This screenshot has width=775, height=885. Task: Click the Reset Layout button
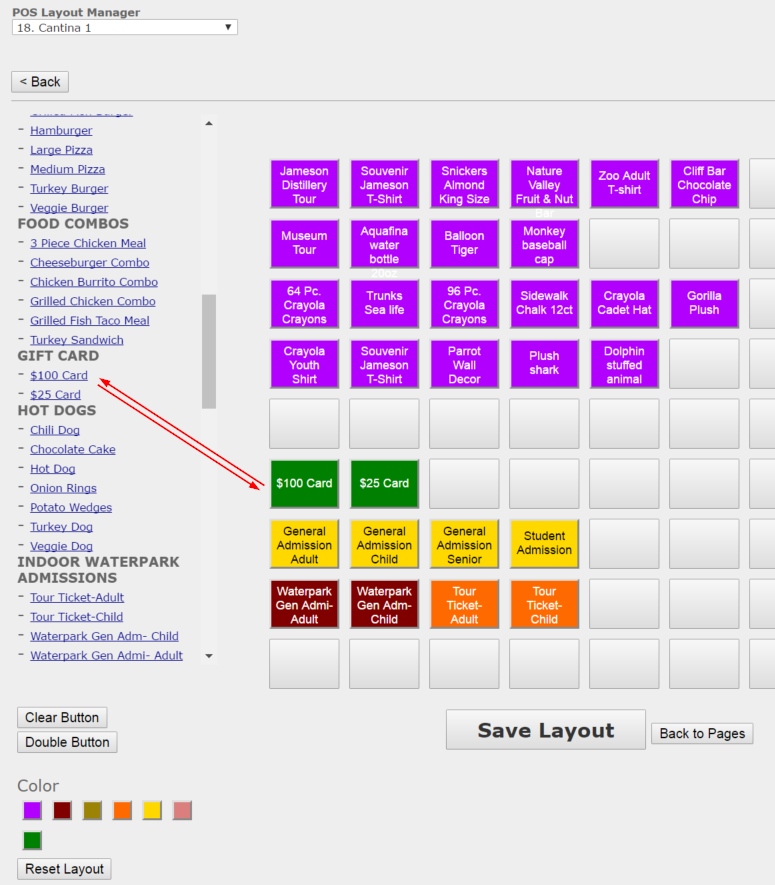(x=64, y=869)
